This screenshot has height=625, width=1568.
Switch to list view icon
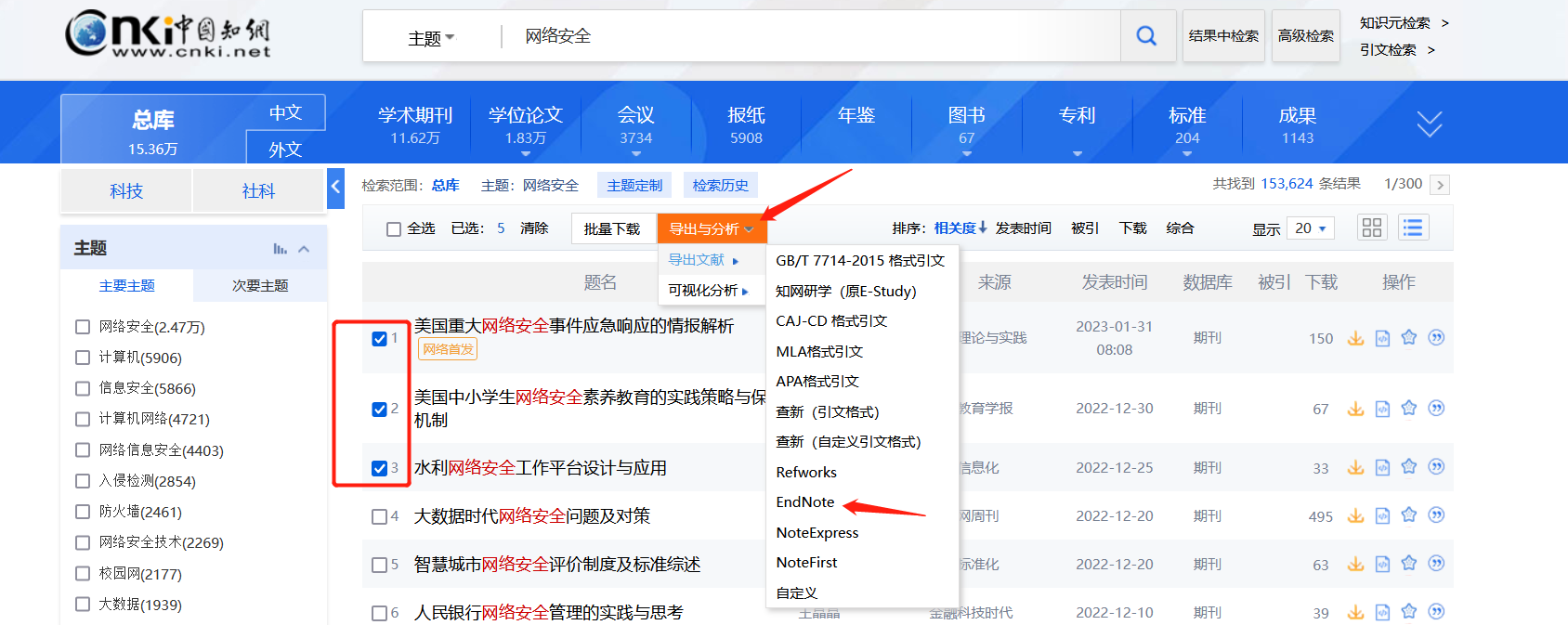tap(1413, 228)
